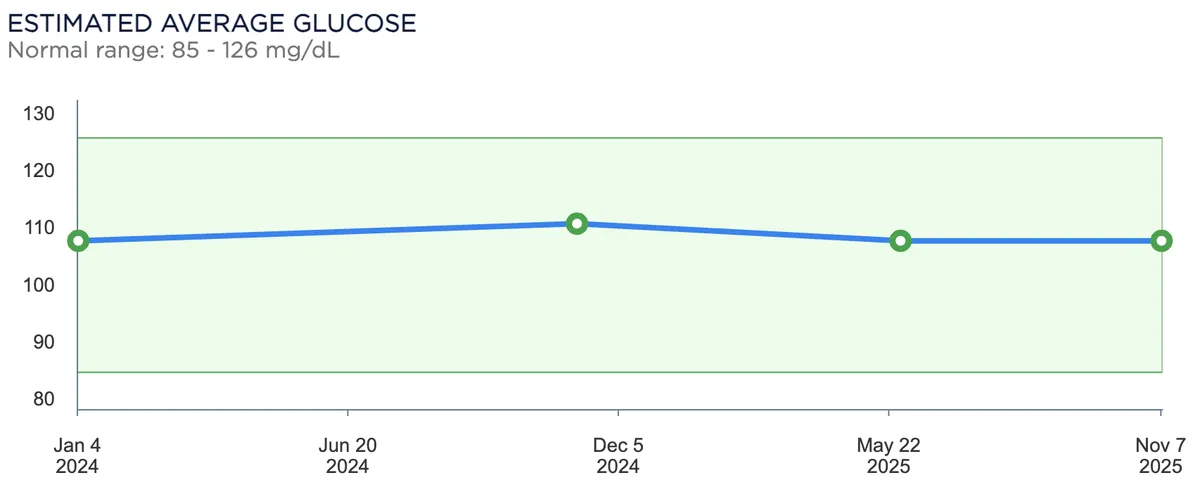Click the Jun 20 2024 x-axis date label

348,456
